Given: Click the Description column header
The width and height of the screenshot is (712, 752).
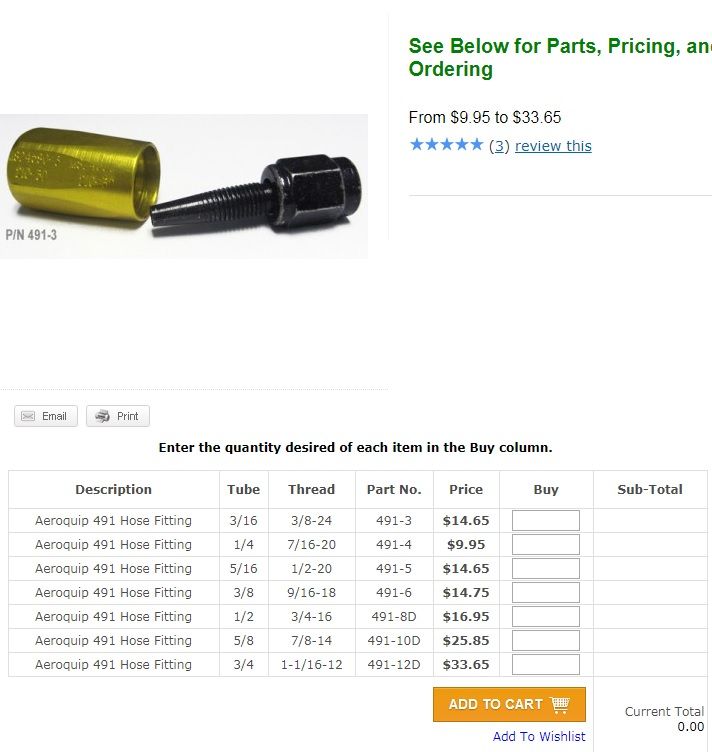Looking at the screenshot, I should coord(114,490).
